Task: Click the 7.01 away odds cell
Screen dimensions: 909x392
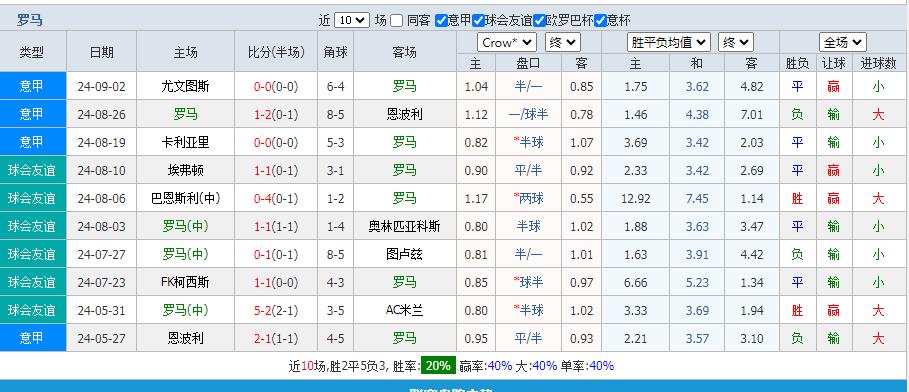Action: pyautogui.click(x=752, y=114)
